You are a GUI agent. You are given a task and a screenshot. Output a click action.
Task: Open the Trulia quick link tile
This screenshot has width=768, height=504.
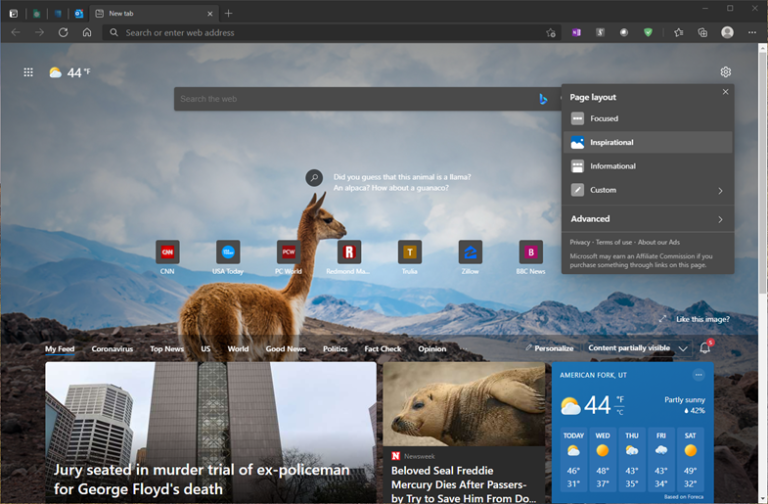[x=409, y=252]
